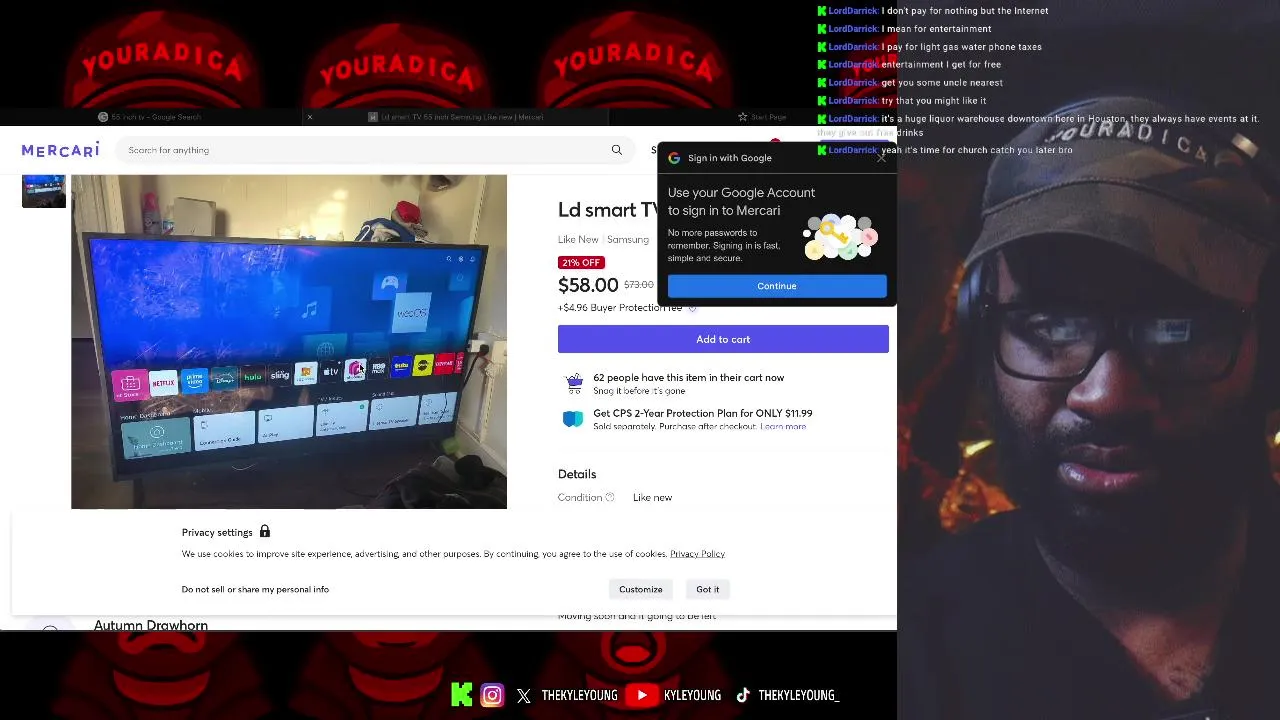Switch to the Start Page tab

(762, 117)
